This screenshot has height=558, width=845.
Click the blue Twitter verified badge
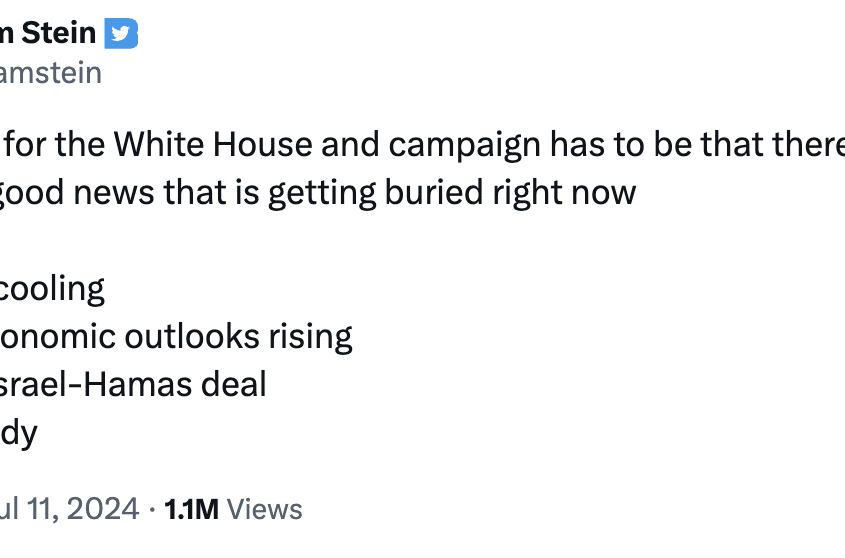click(x=122, y=33)
